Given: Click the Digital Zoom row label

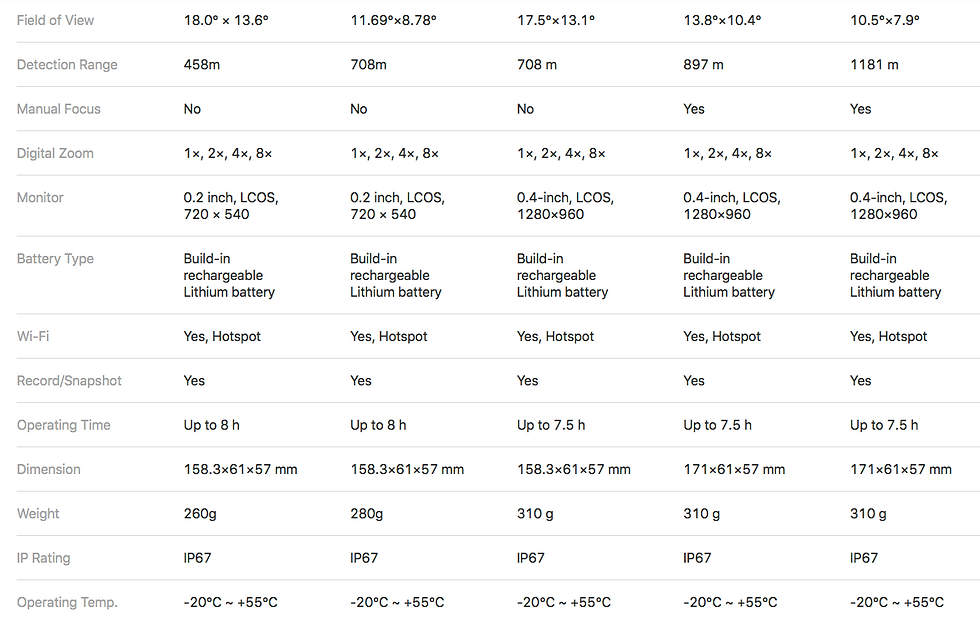Looking at the screenshot, I should click(55, 153).
